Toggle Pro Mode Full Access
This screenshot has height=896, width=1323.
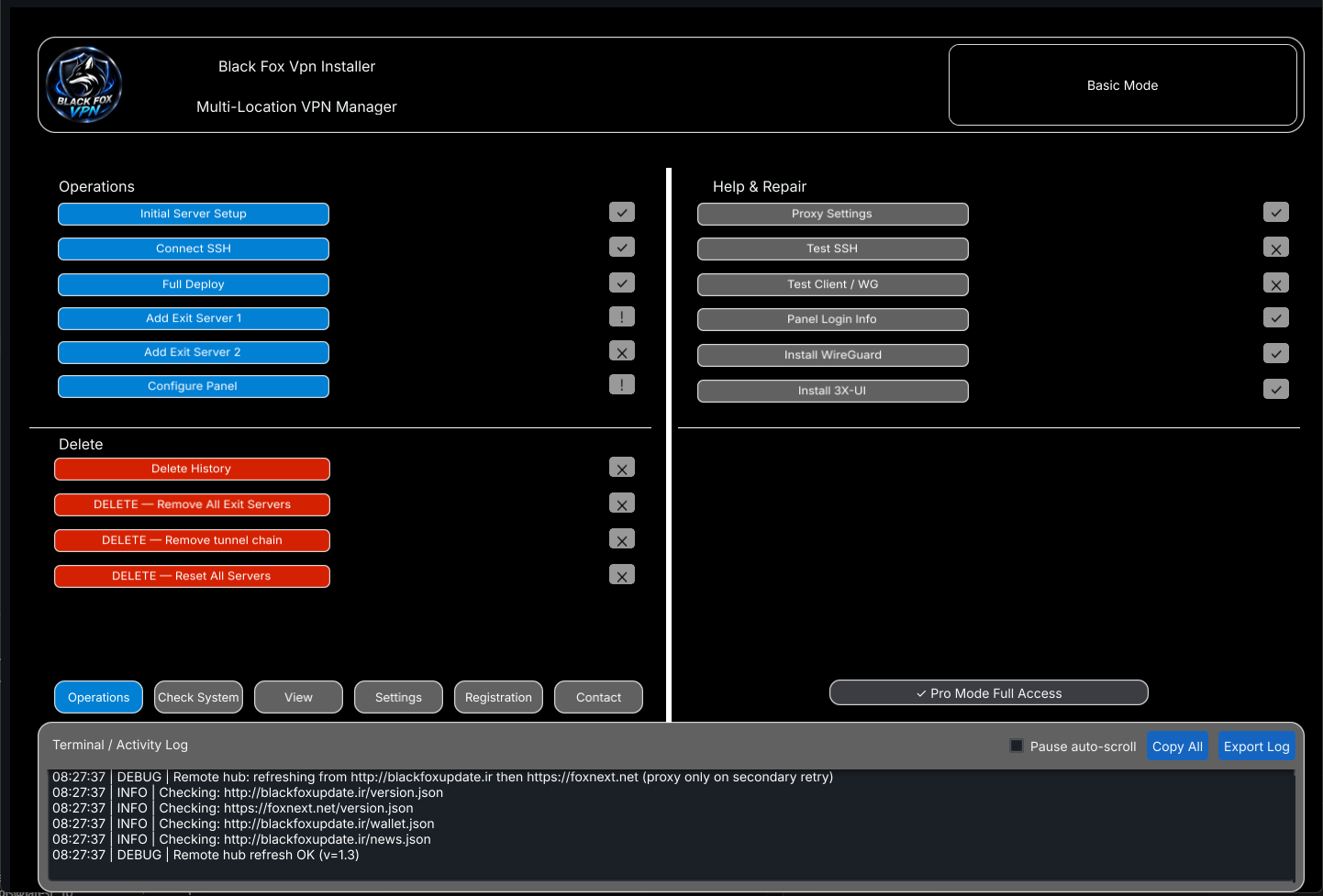989,693
